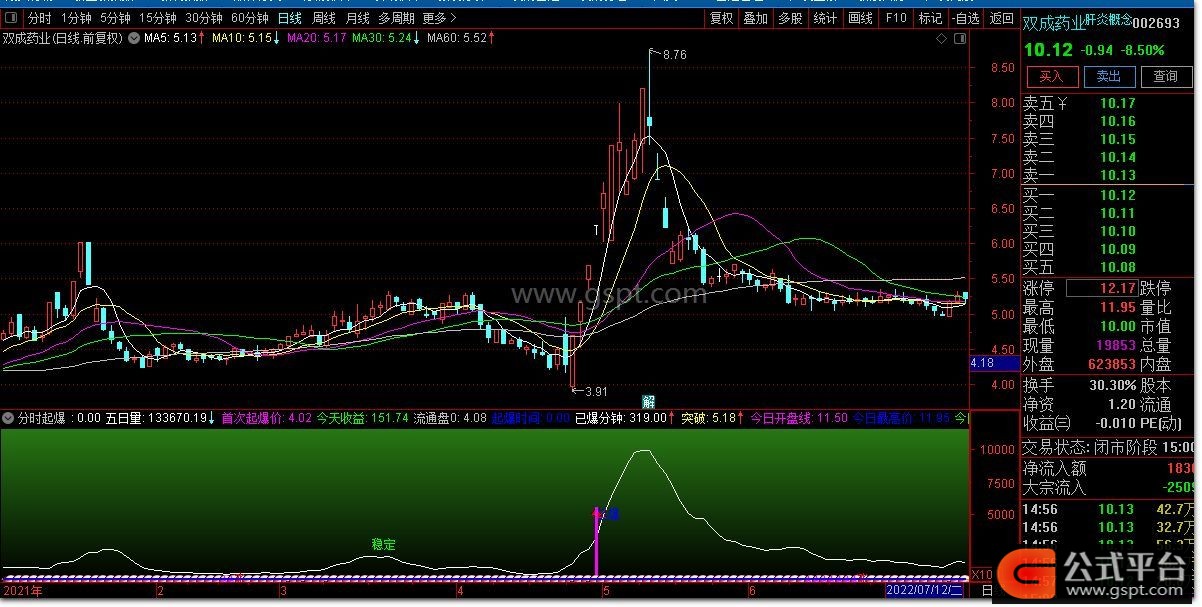Click the magenta signal bar in indicator panel
1202x607 pixels.
[597, 541]
